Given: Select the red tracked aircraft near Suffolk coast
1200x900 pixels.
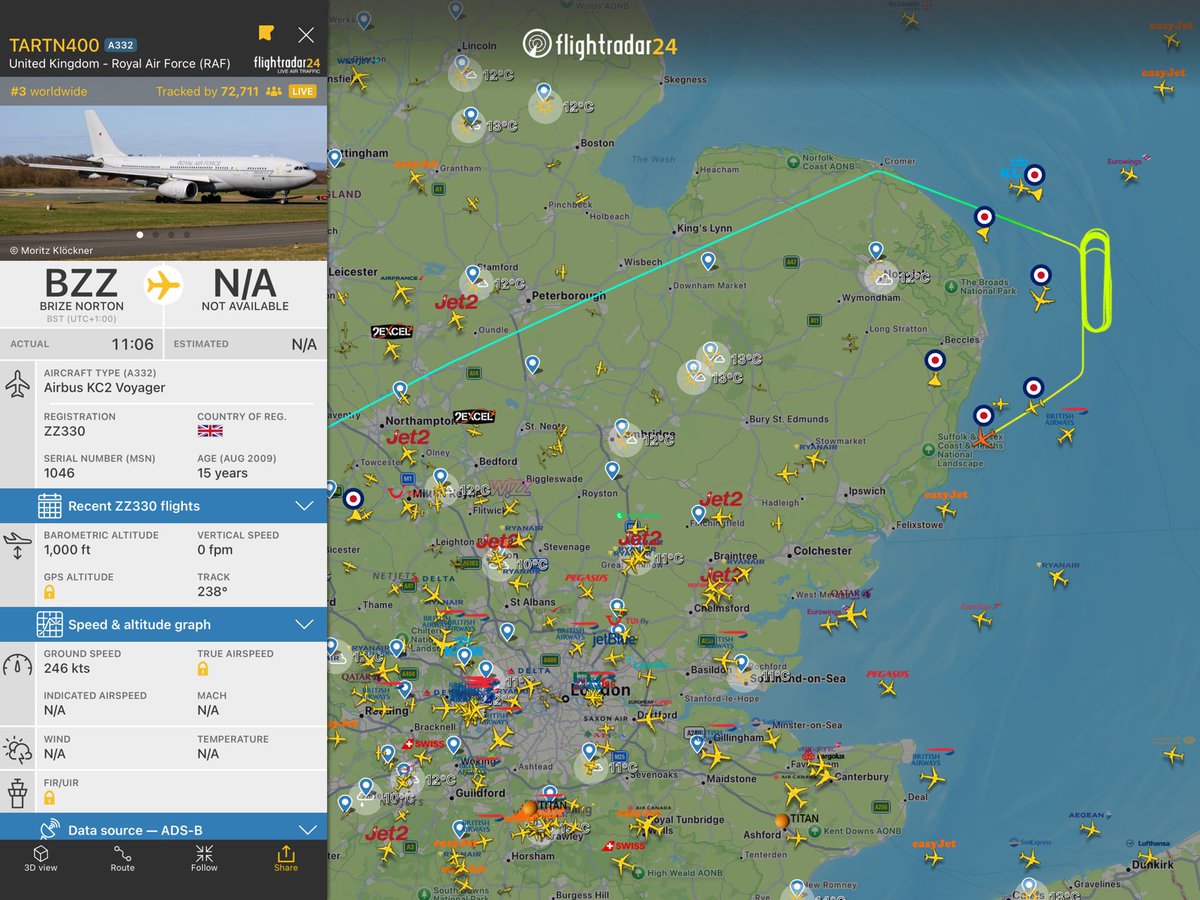Looking at the screenshot, I should [x=984, y=437].
